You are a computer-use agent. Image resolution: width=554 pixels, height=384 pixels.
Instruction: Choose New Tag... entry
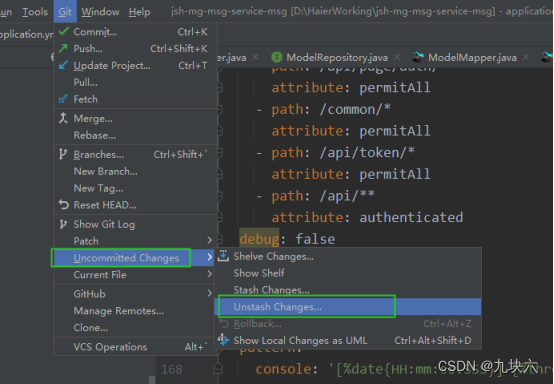coord(136,188)
